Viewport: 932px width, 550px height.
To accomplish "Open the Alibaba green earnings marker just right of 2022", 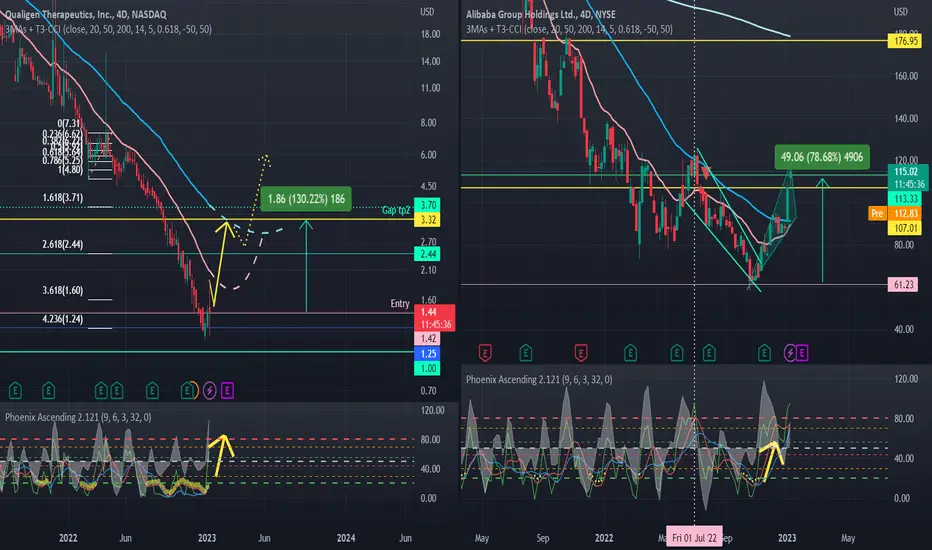I will pyautogui.click(x=631, y=353).
